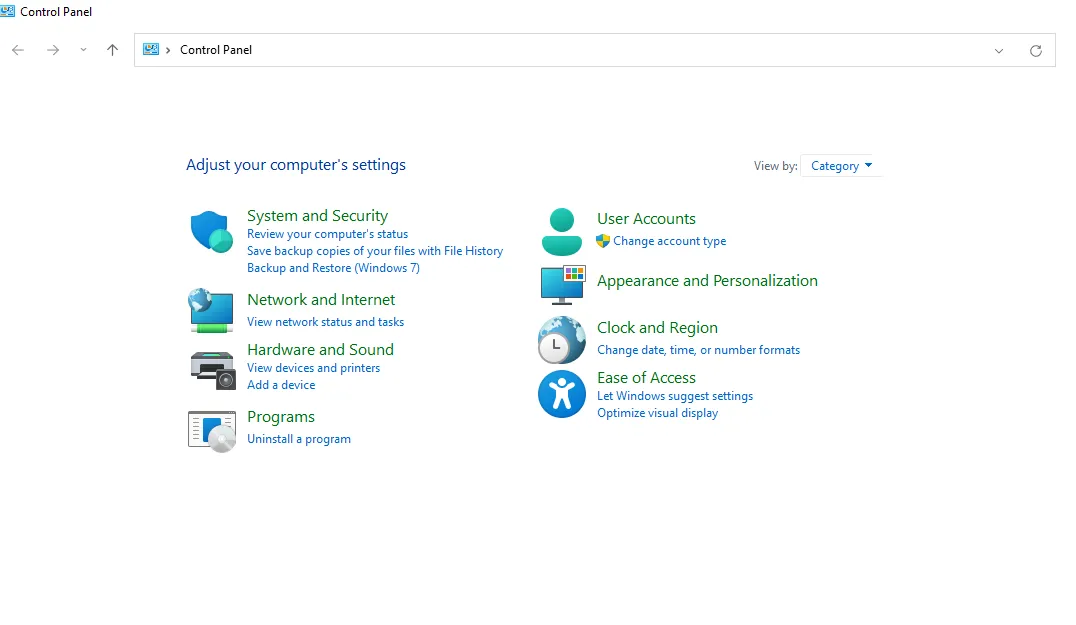Open the Appearance and Personalization monitor icon
Screen dimensions: 1076x625
(x=563, y=285)
